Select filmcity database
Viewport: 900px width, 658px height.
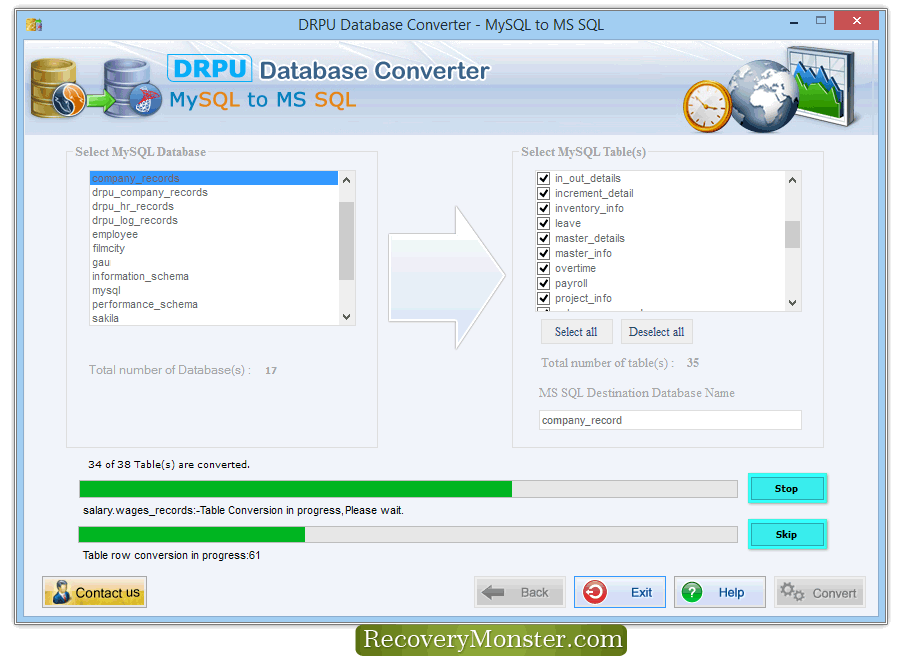(x=214, y=248)
